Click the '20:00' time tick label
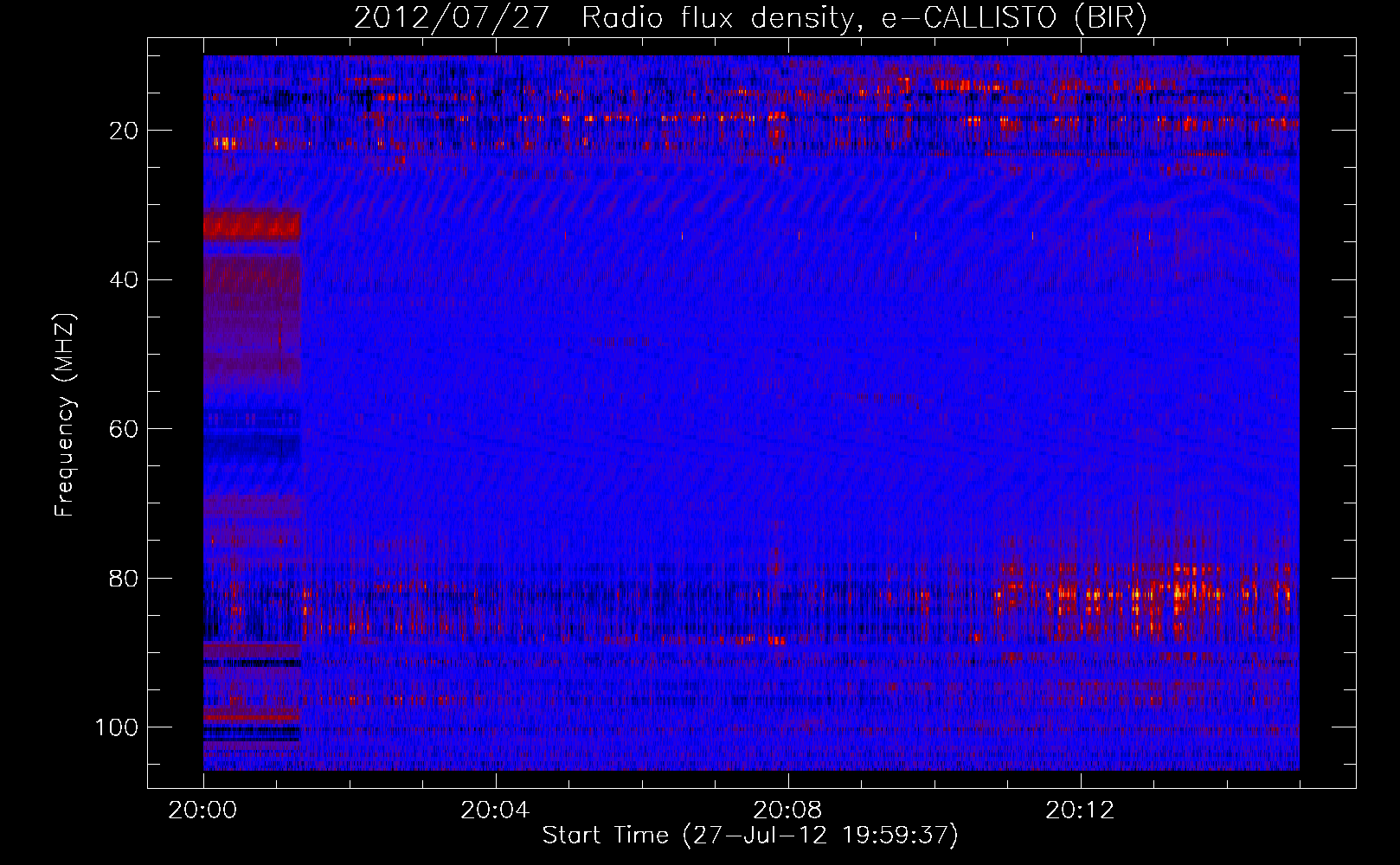The height and width of the screenshot is (865, 1400). (x=202, y=811)
